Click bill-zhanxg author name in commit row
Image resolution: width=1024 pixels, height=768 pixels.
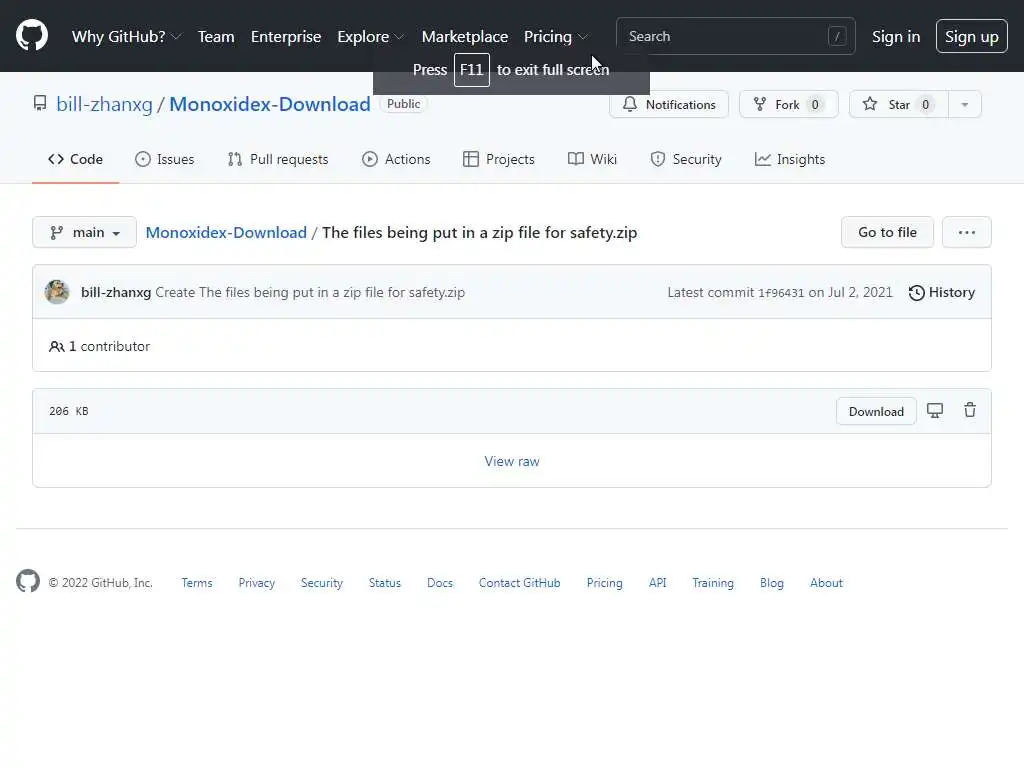tap(116, 293)
